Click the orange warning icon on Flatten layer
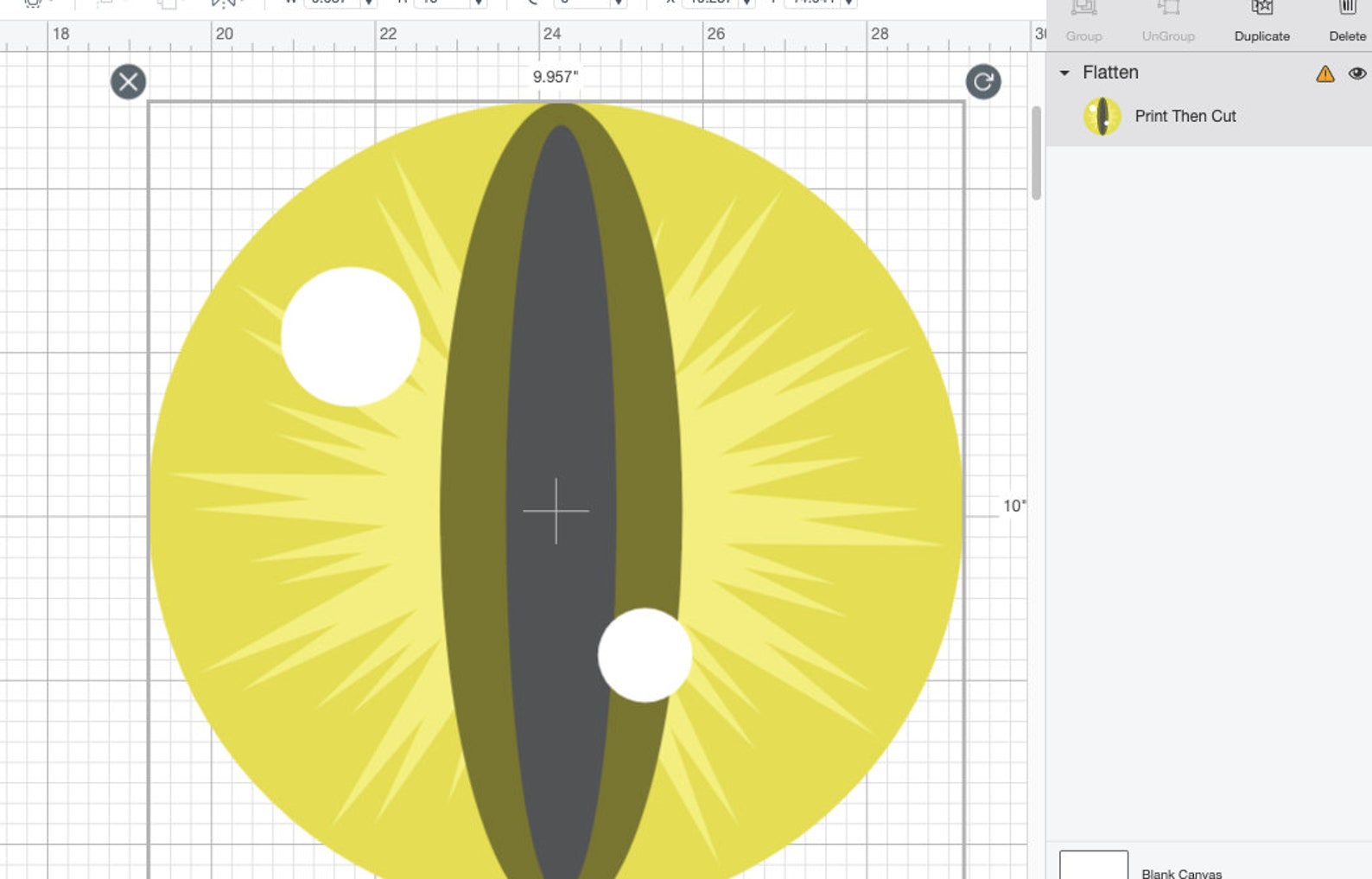The height and width of the screenshot is (879, 1372). (x=1324, y=73)
